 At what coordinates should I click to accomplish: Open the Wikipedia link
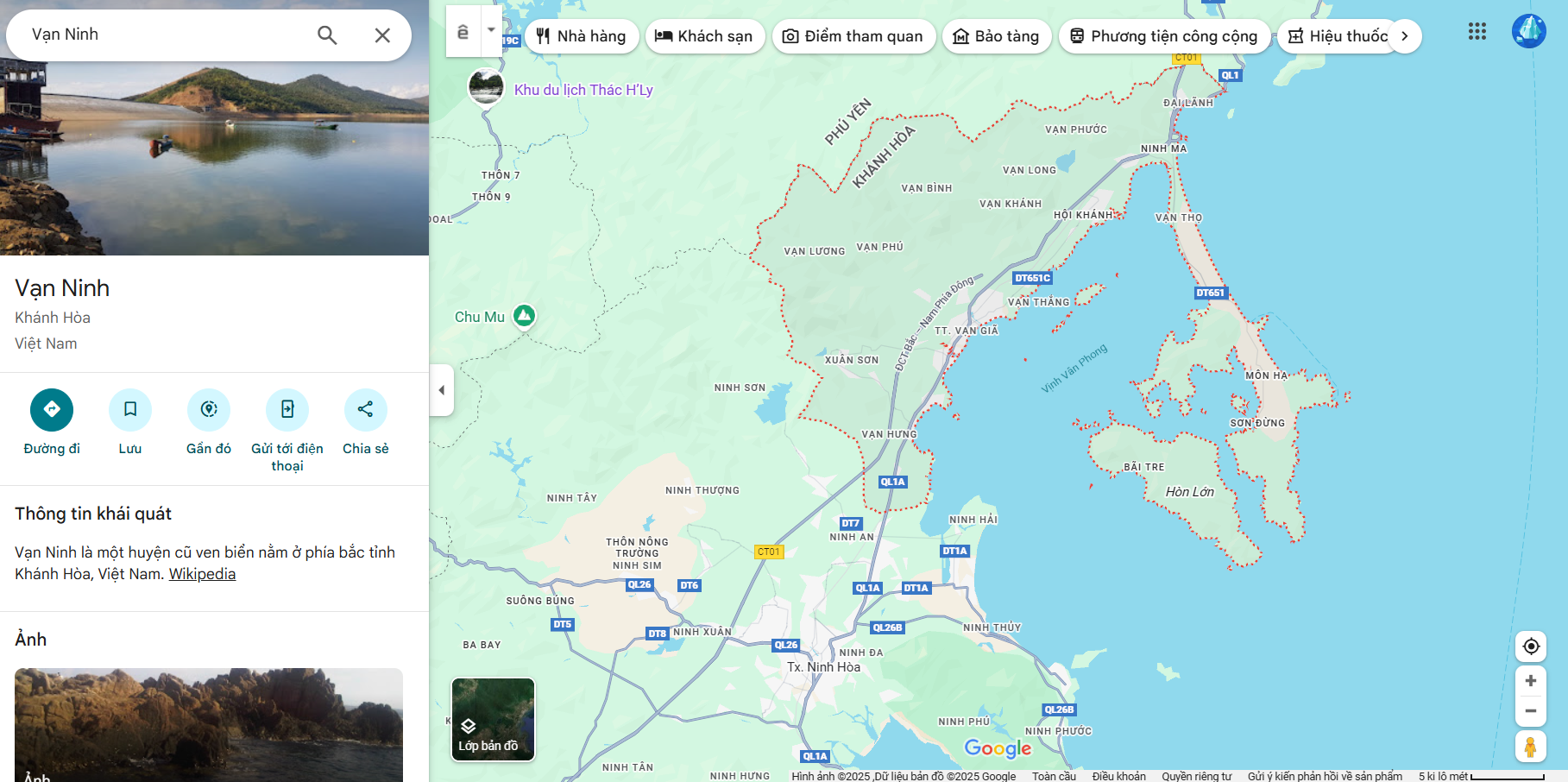(x=202, y=574)
